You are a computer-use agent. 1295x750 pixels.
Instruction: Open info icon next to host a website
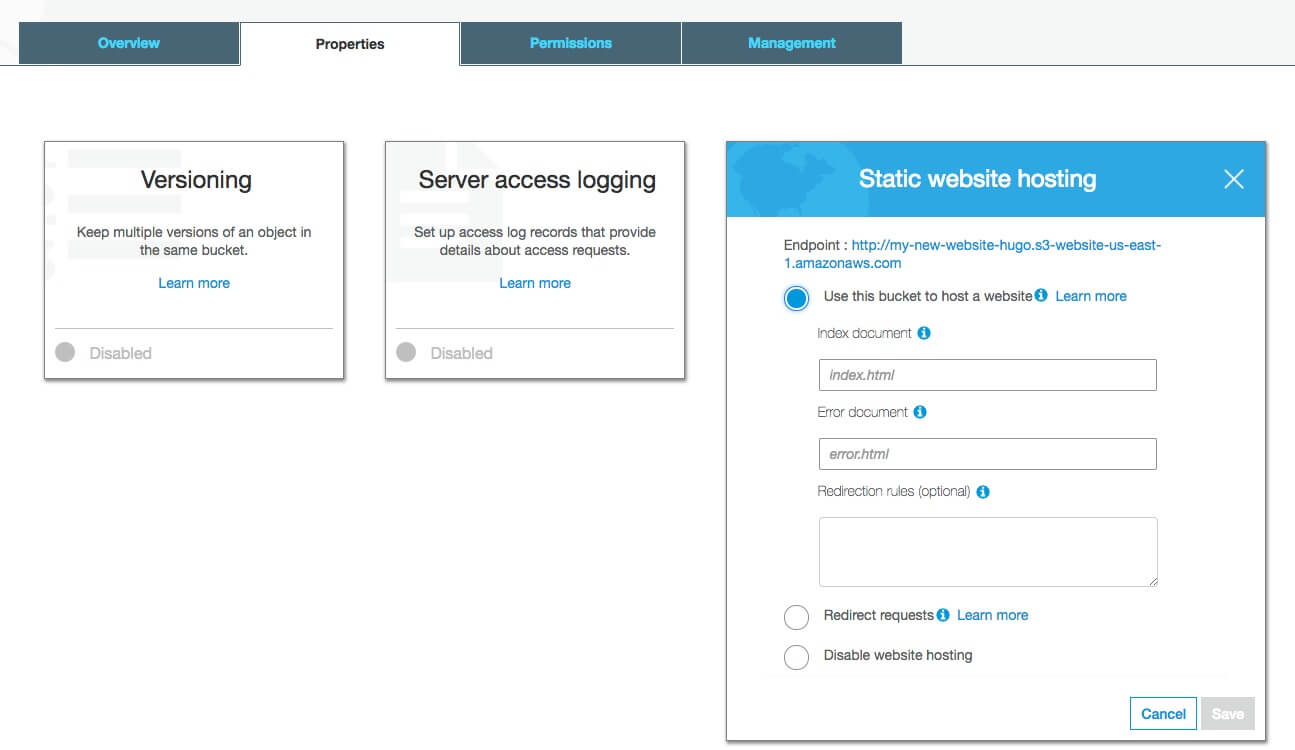pyautogui.click(x=1041, y=295)
